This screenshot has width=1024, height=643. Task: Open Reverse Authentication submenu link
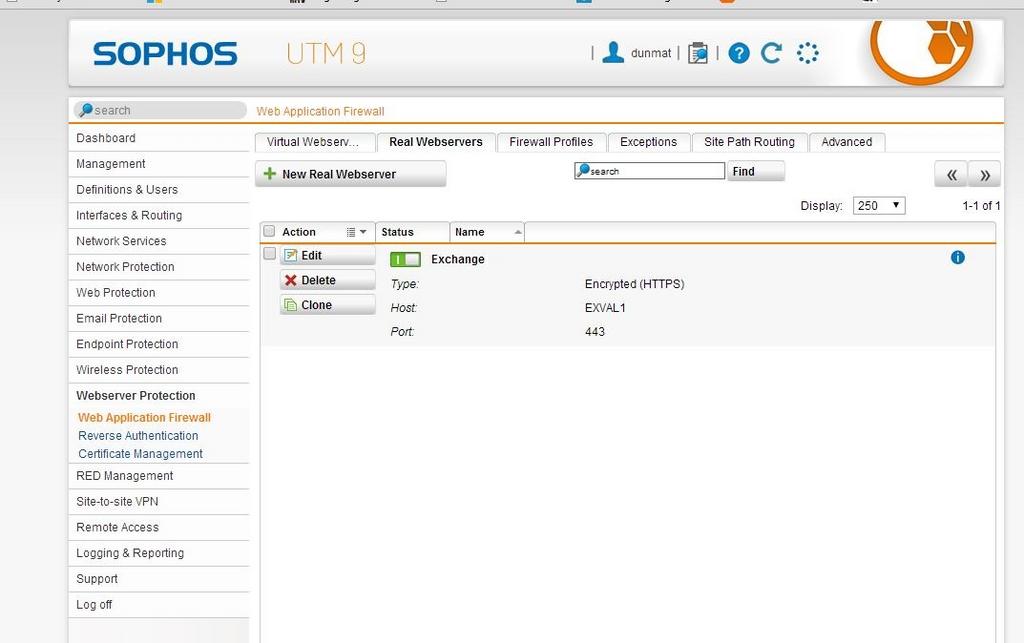138,436
